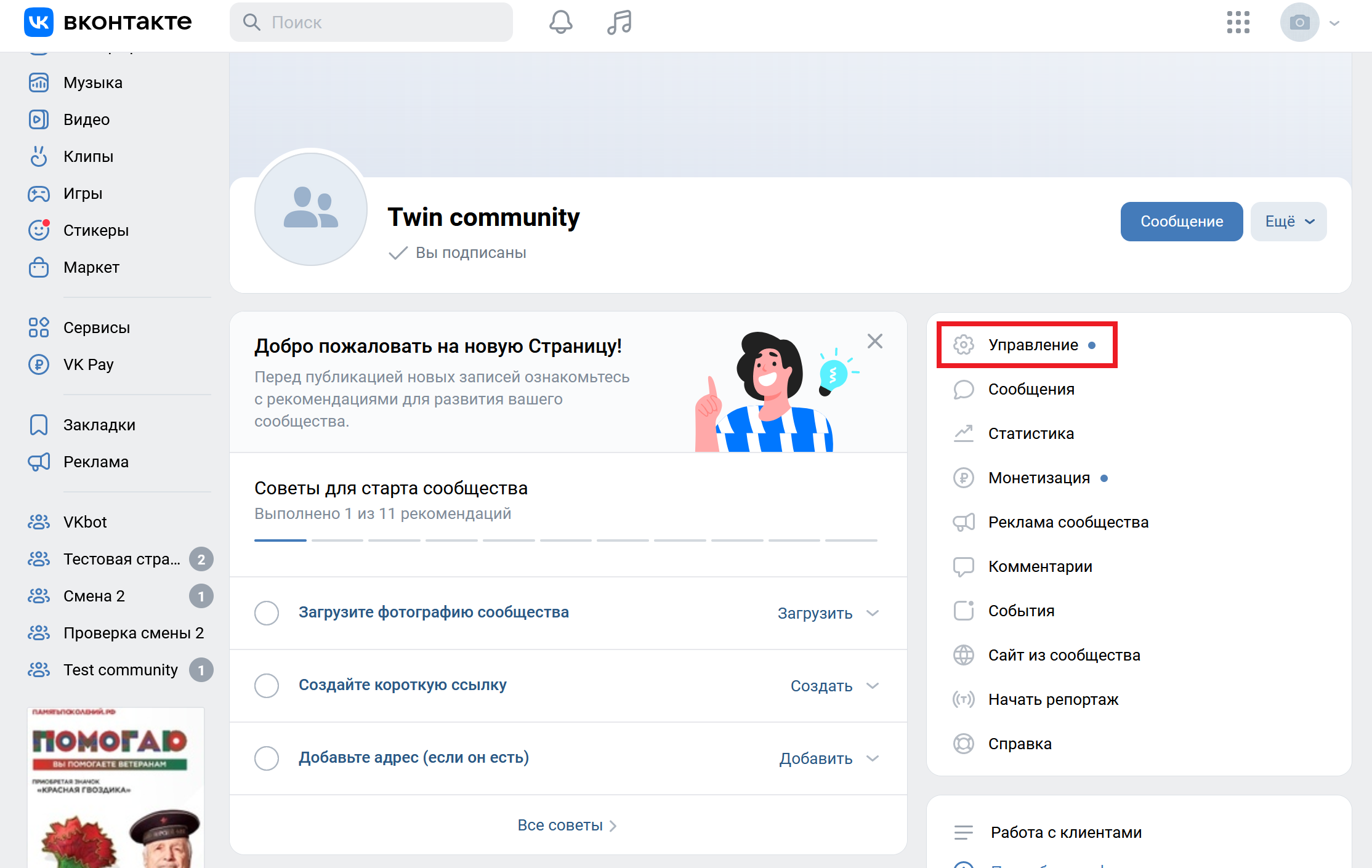Open notifications bell icon
This screenshot has width=1372, height=868.
coord(560,22)
